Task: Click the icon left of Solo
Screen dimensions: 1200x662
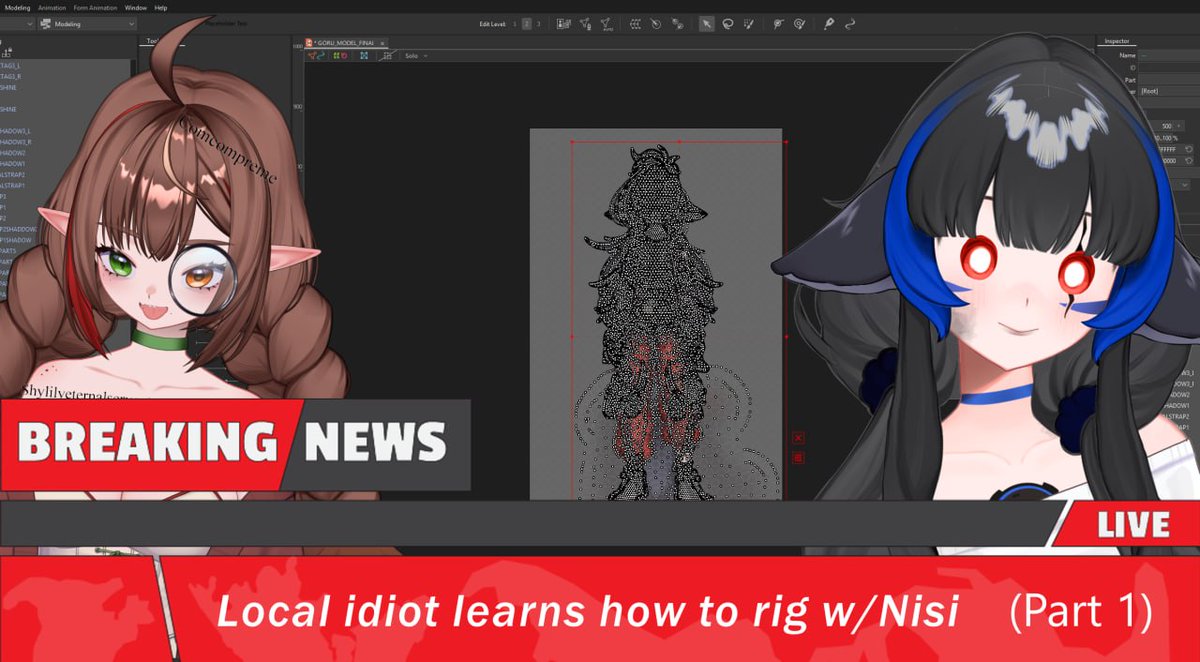Action: pos(388,56)
